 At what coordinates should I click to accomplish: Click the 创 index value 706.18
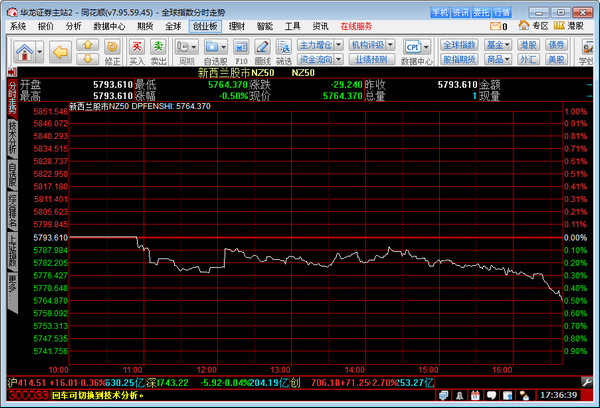[325, 382]
